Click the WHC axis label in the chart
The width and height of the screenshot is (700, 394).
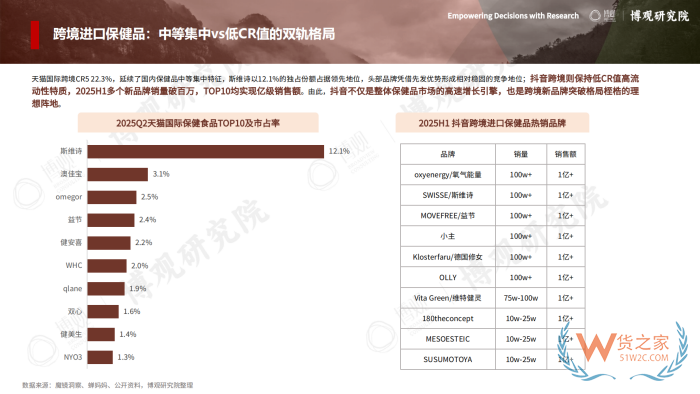[x=74, y=265]
